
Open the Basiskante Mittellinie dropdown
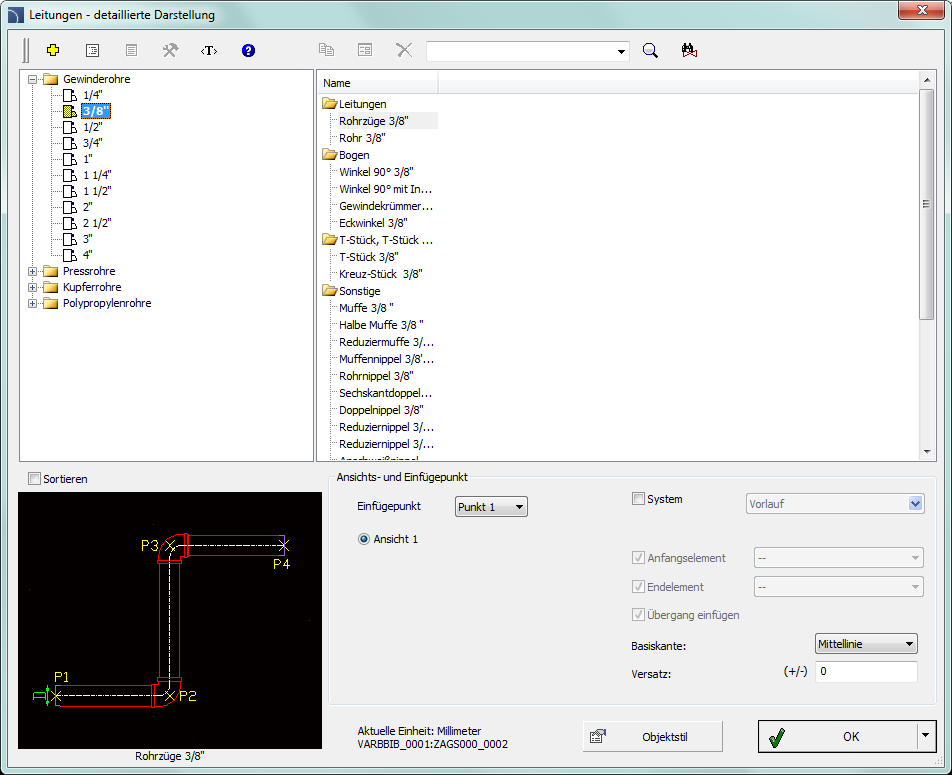866,644
